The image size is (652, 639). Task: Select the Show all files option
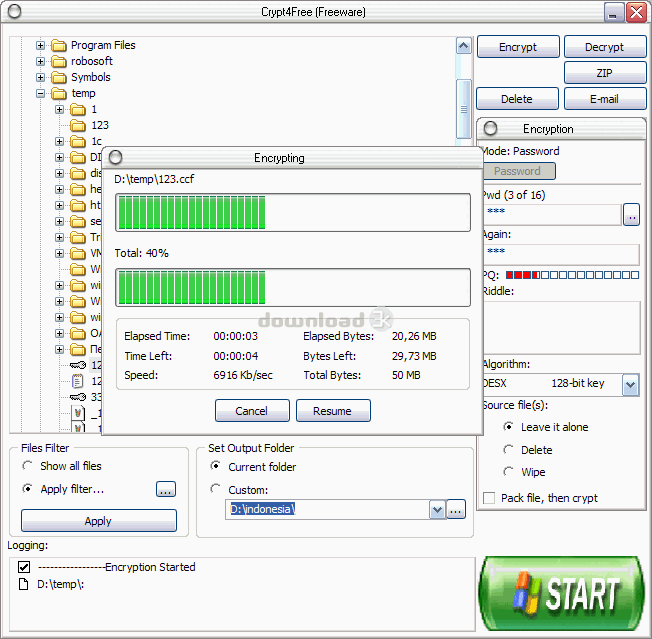pos(28,466)
